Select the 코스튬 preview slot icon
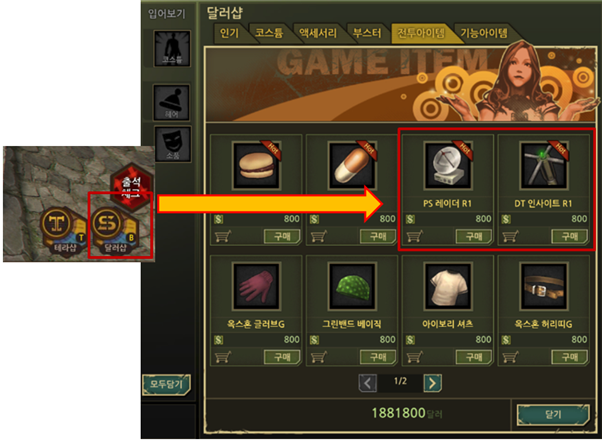 click(172, 49)
